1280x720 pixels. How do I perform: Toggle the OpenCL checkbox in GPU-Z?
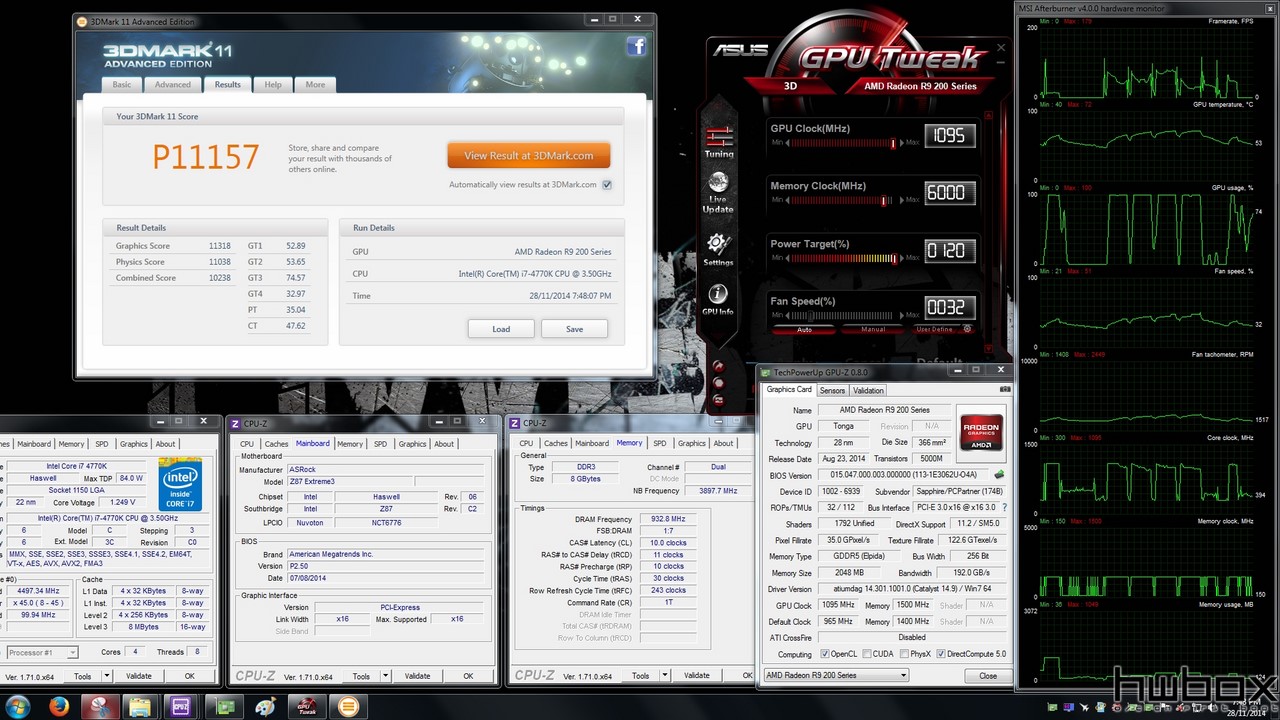[825, 654]
